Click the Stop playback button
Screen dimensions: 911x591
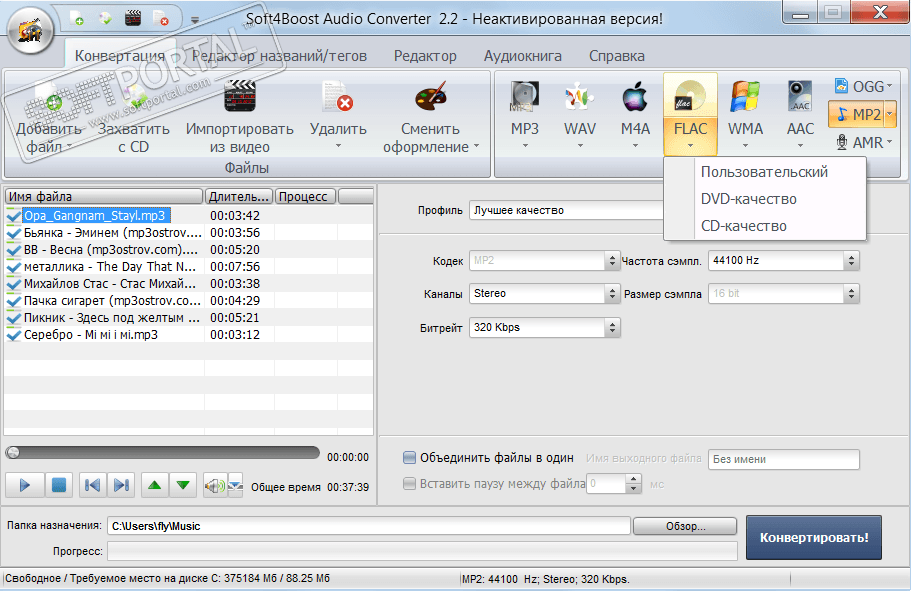(59, 485)
